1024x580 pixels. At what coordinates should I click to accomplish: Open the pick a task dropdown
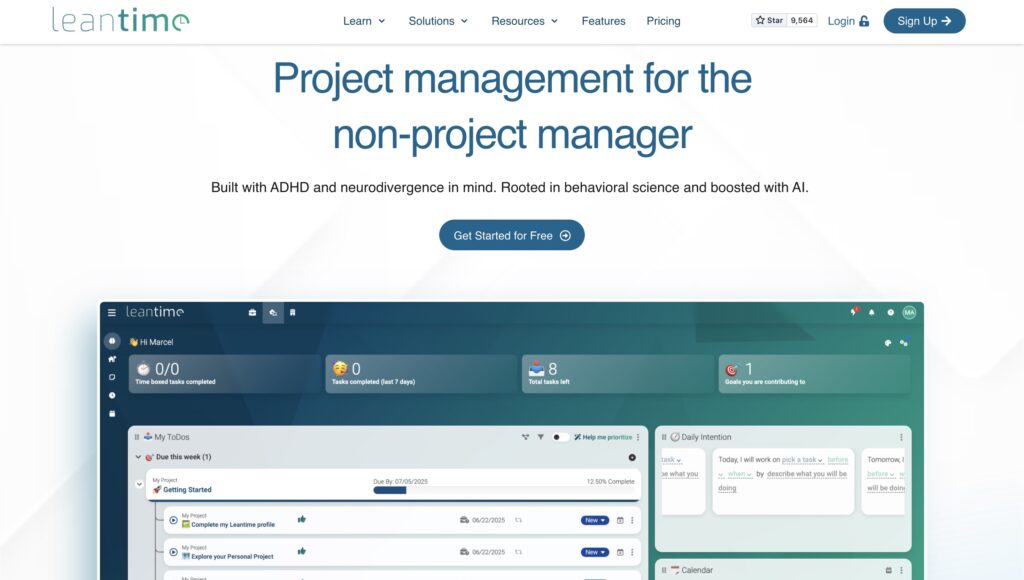(802, 460)
